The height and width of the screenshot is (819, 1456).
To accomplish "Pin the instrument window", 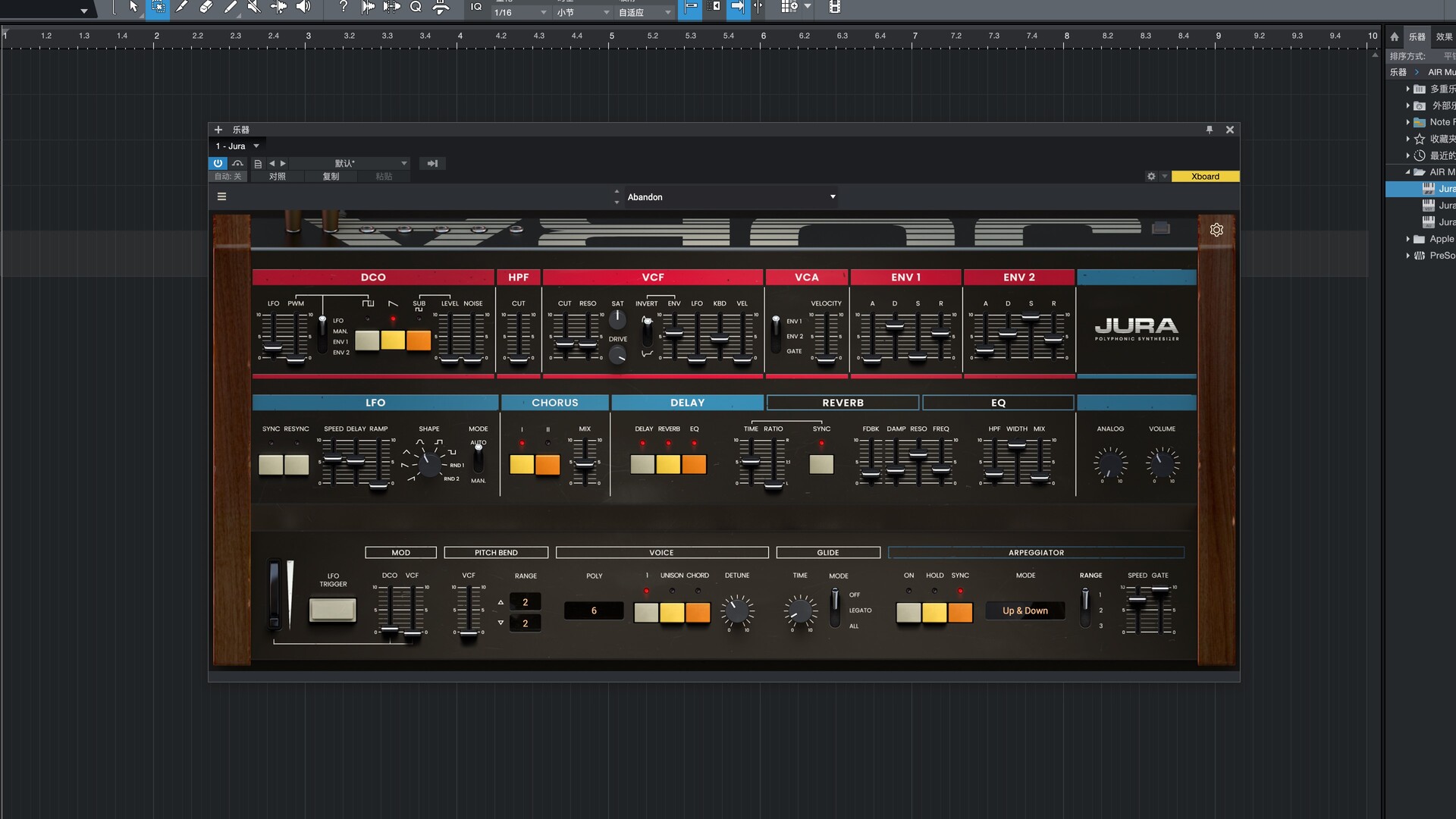I will tap(1210, 130).
